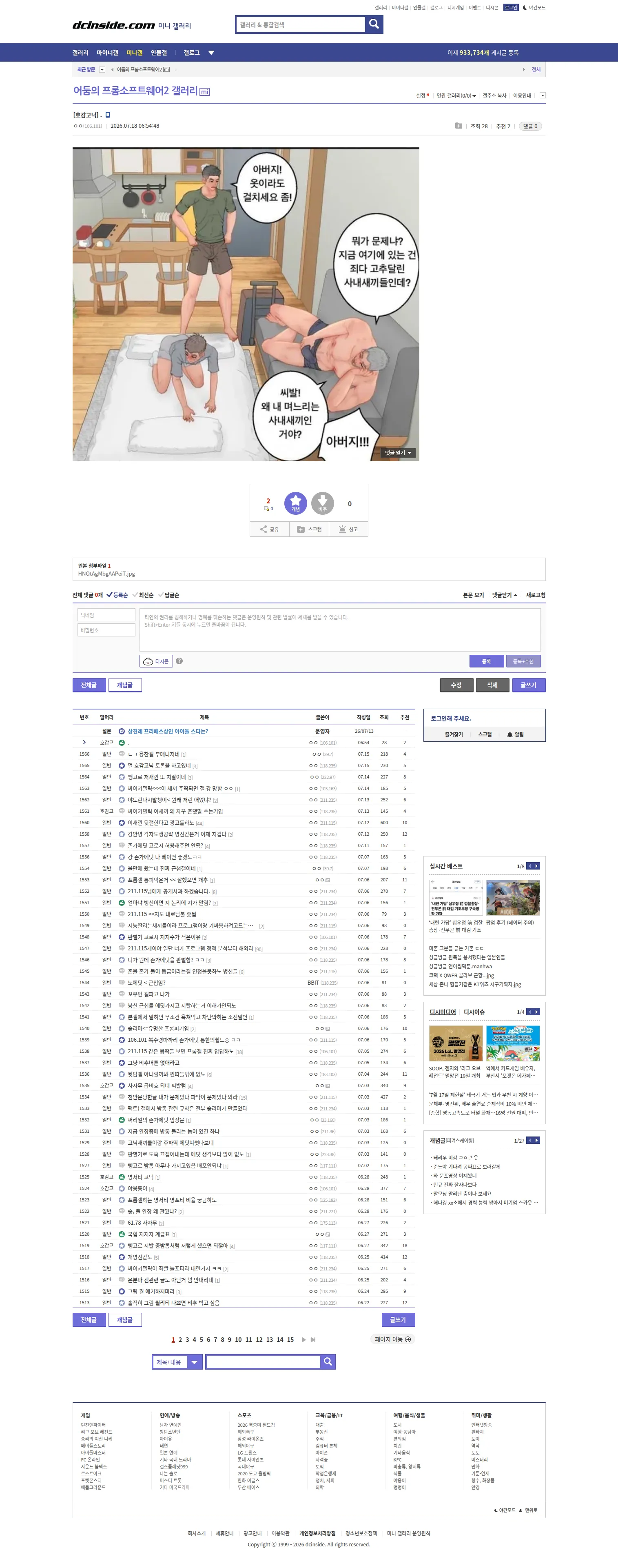This screenshot has height=1568, width=618.
Task: Click the 개념 star recommend button
Action: pyautogui.click(x=296, y=503)
